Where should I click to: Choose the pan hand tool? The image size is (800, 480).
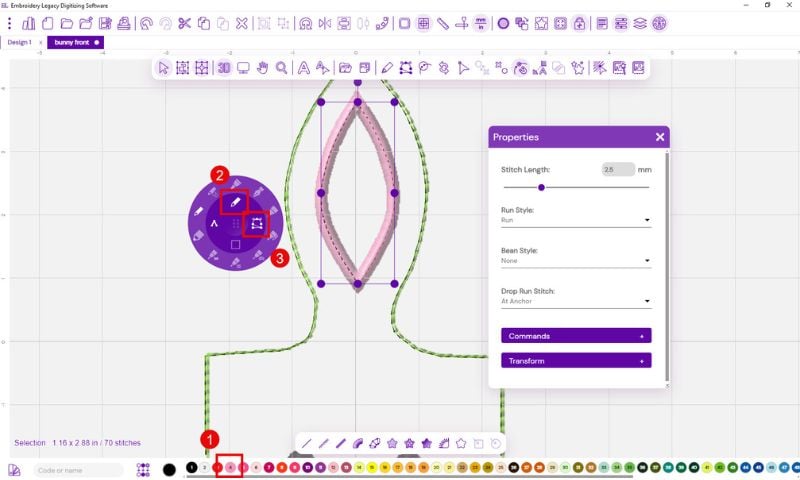tap(263, 68)
